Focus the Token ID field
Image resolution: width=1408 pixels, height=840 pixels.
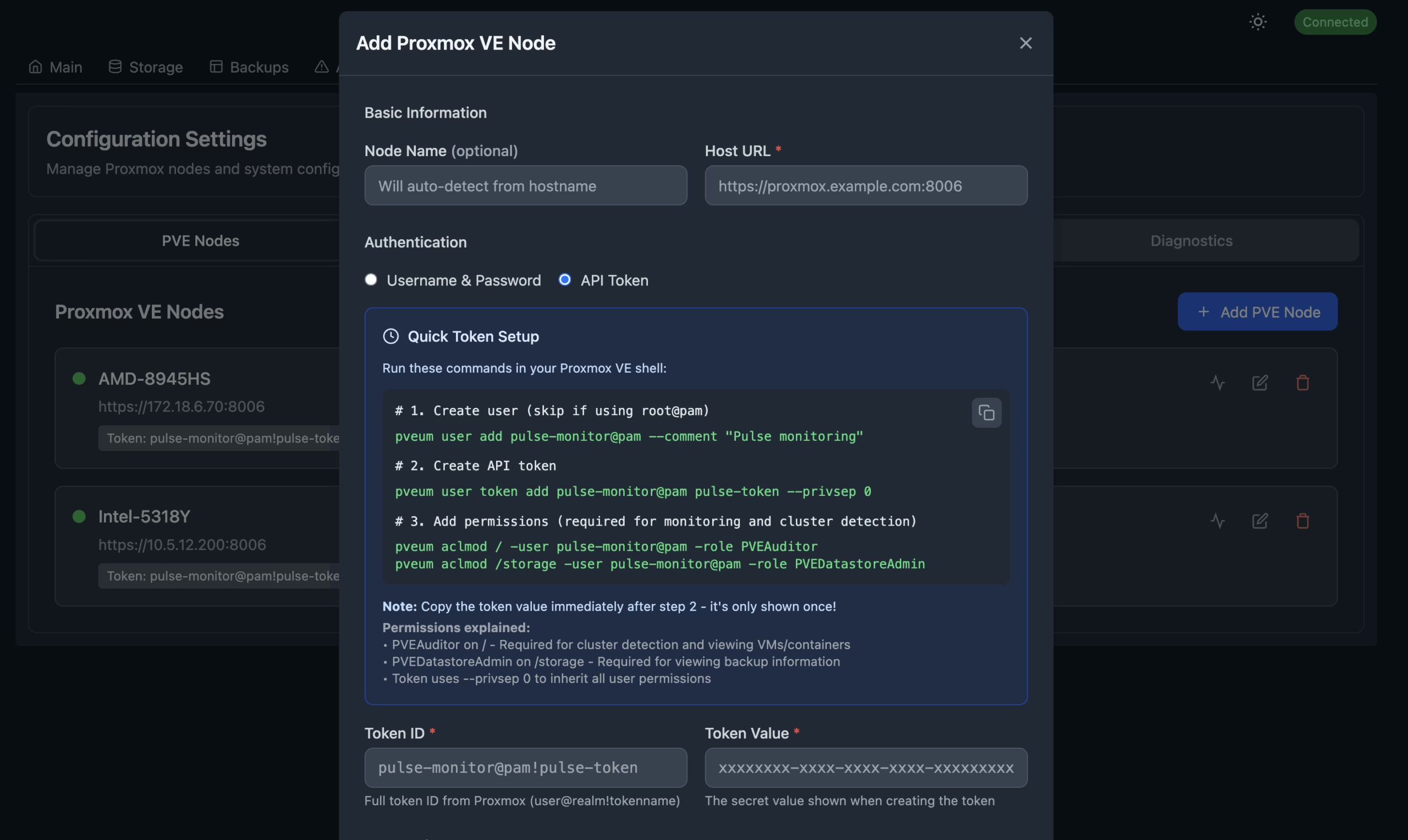[525, 767]
